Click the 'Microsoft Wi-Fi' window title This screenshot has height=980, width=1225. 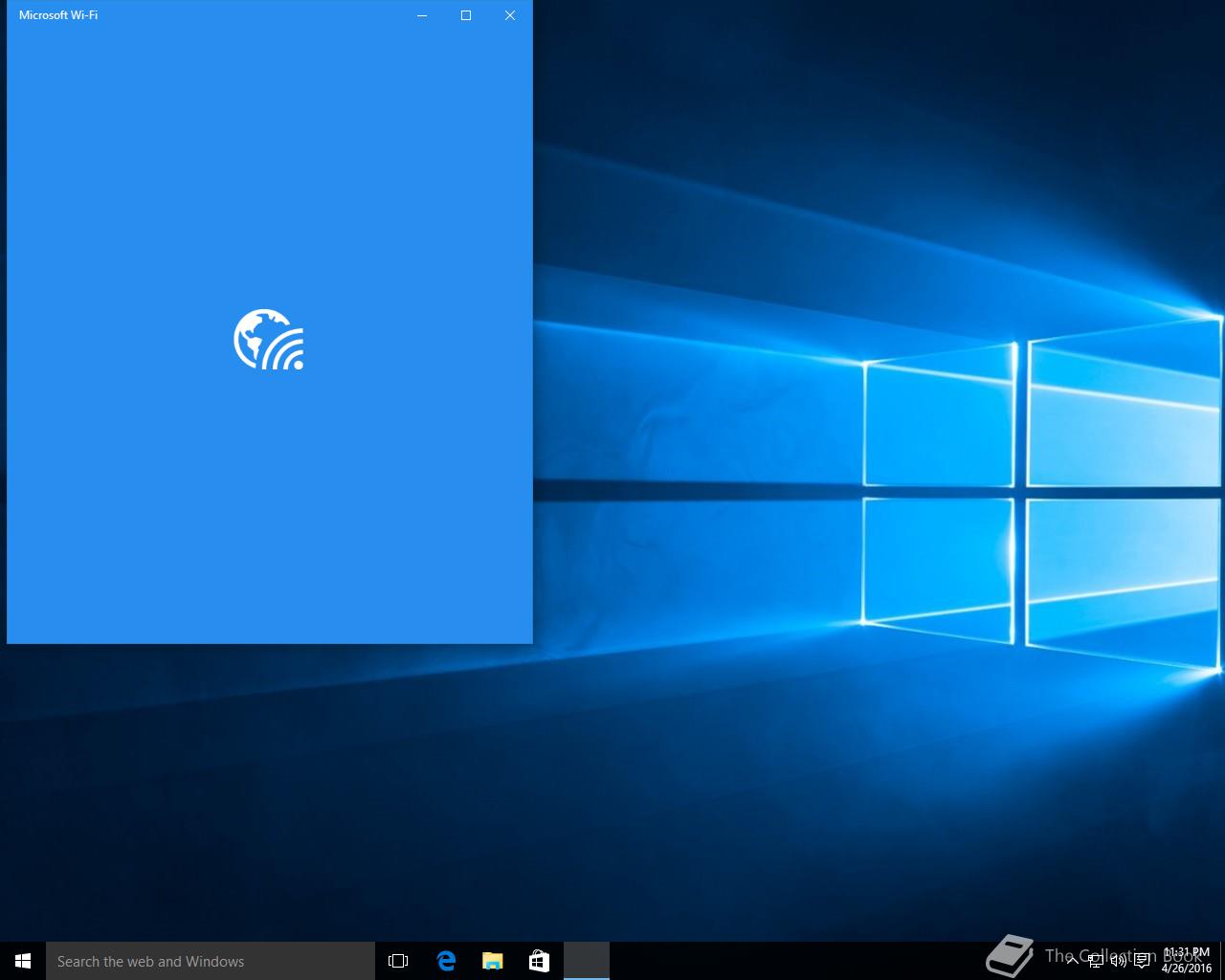pyautogui.click(x=58, y=15)
